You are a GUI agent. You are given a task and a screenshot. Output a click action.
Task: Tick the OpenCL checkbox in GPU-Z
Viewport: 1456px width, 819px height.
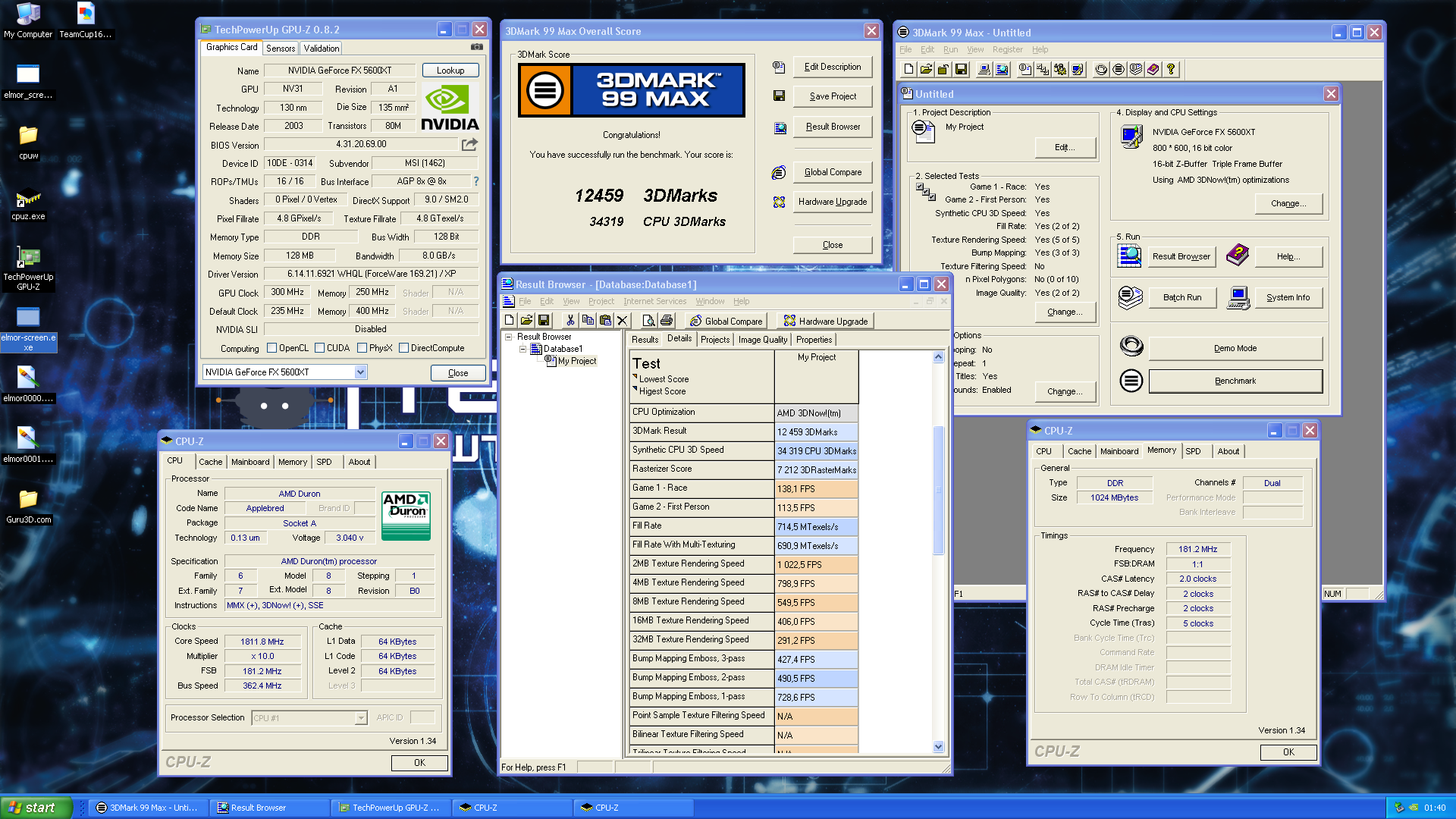coord(272,348)
